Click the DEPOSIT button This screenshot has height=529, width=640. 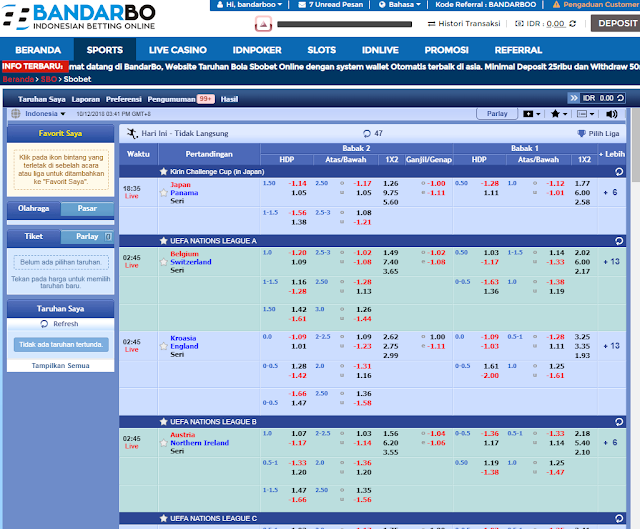[616, 24]
